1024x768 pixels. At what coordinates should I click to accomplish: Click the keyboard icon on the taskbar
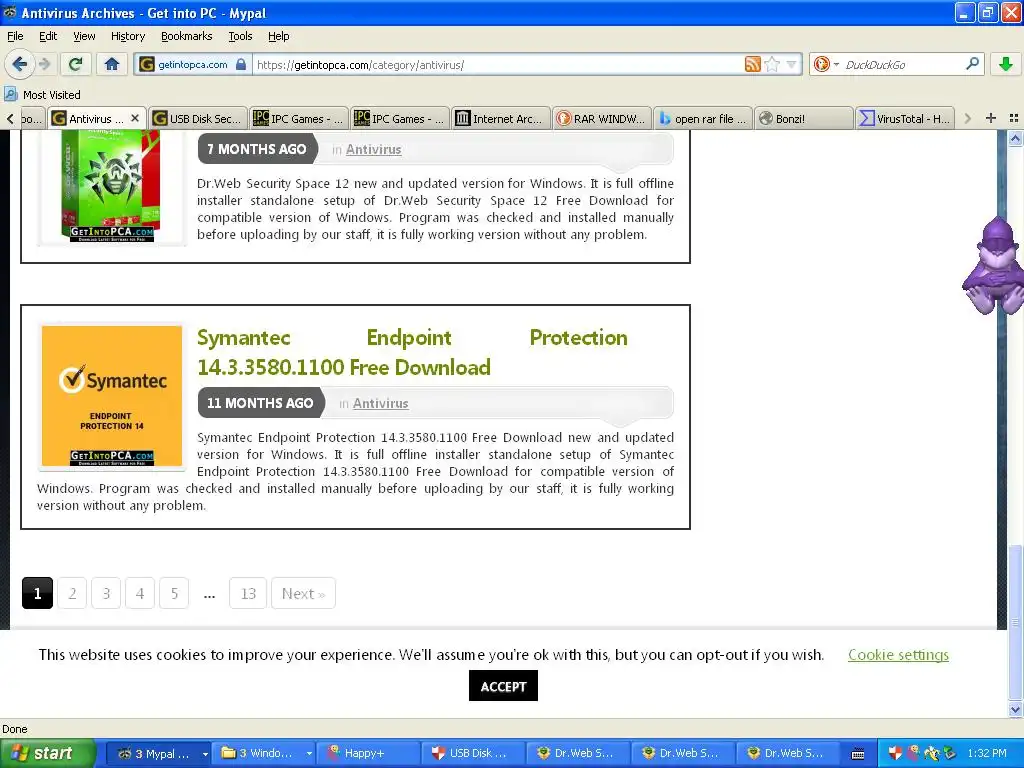click(858, 754)
